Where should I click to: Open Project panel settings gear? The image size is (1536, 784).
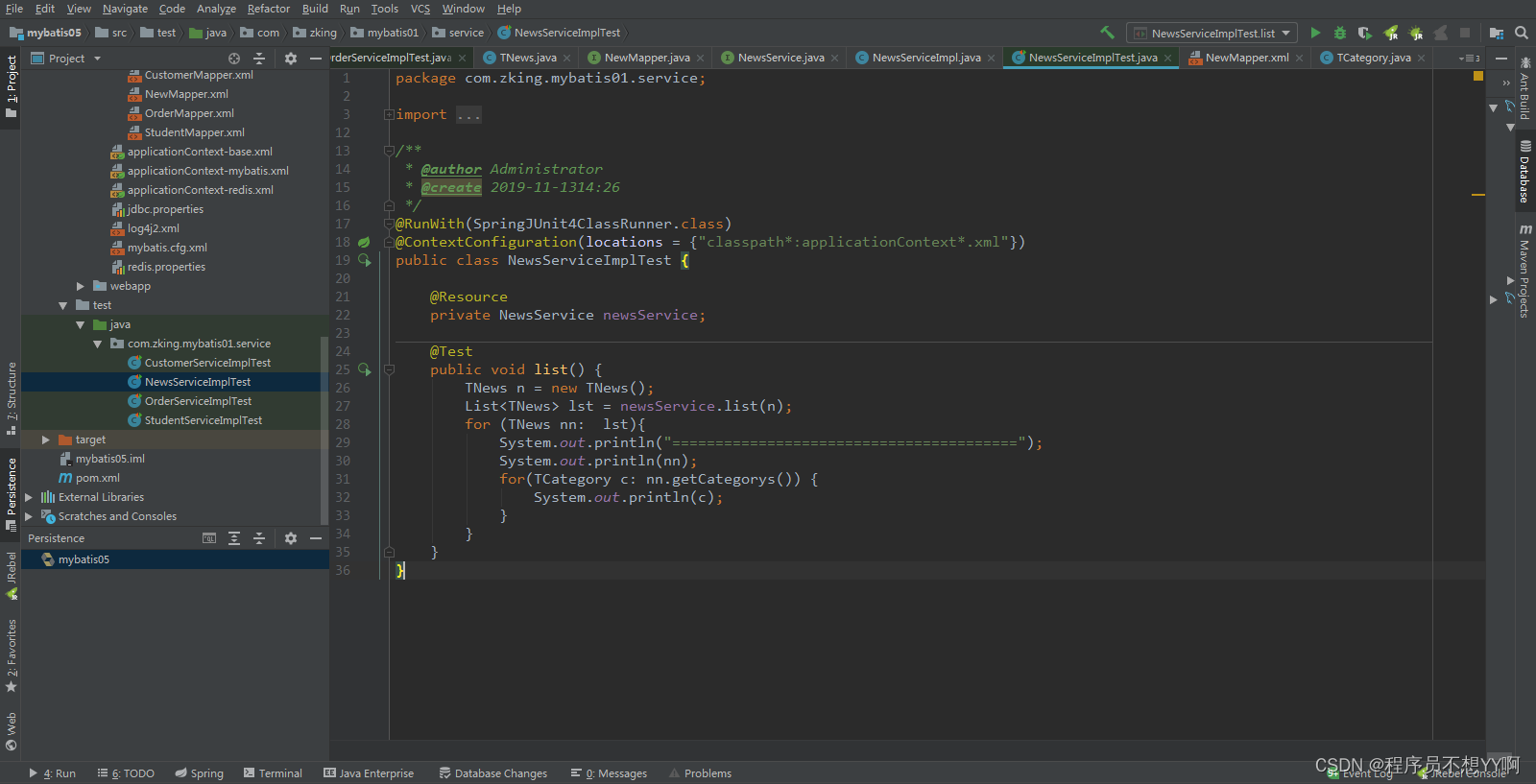point(291,59)
